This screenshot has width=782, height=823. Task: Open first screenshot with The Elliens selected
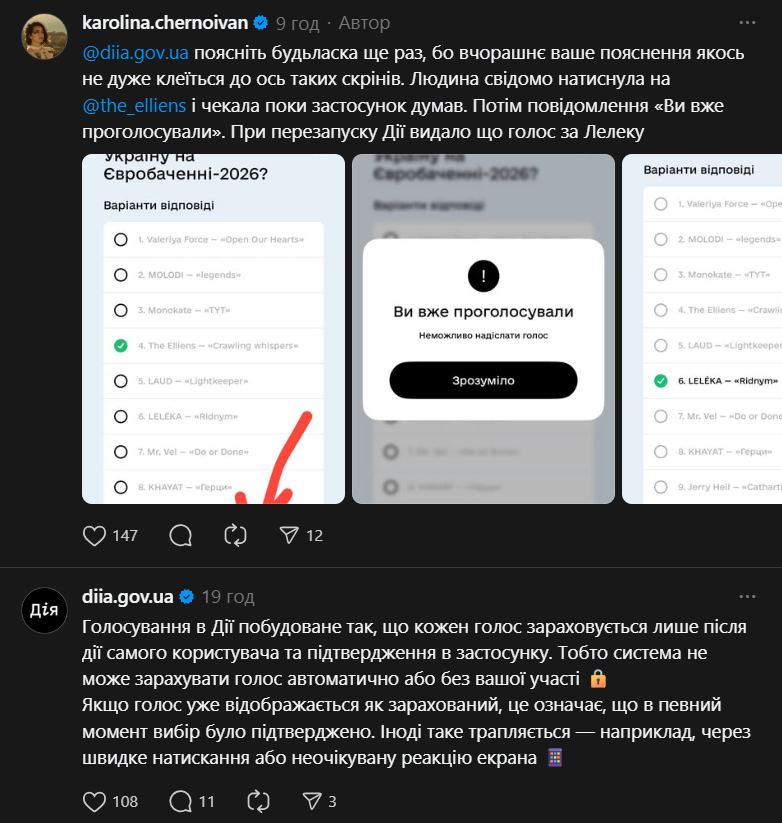214,329
